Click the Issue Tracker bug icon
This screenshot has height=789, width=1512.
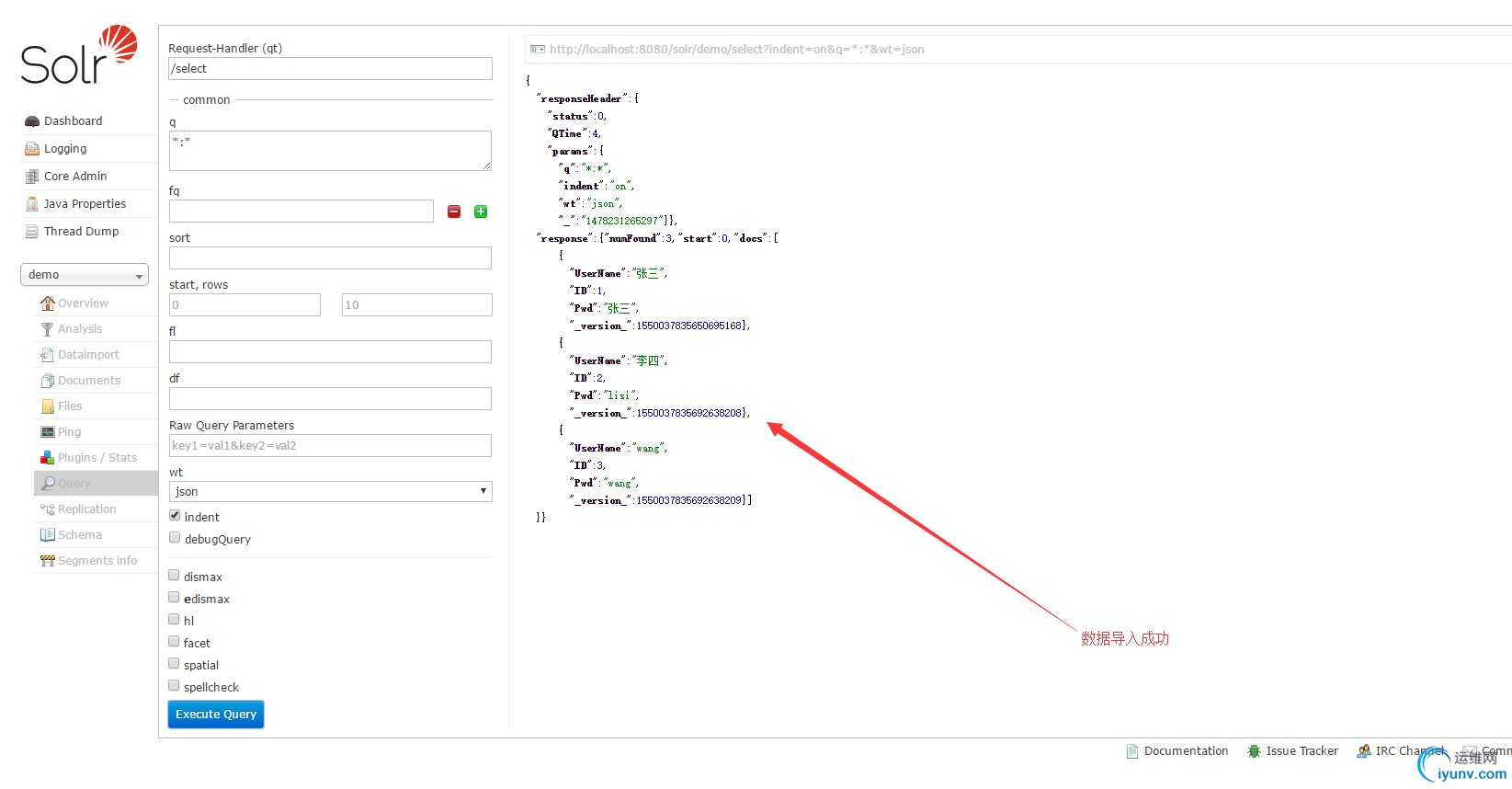(x=1254, y=751)
